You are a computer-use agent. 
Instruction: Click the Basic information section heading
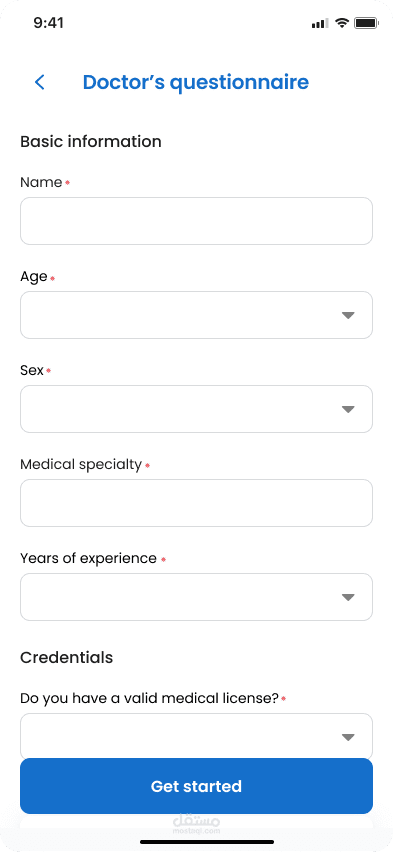tap(91, 142)
